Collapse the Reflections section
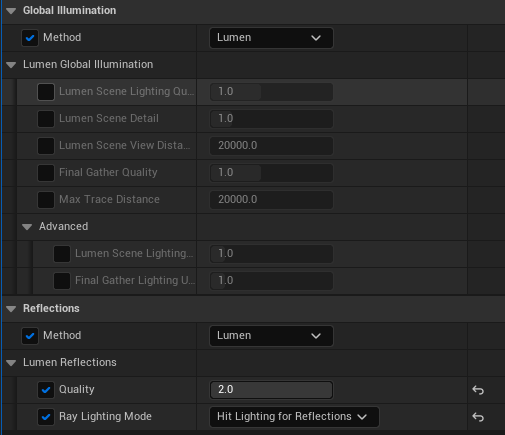This screenshot has height=435, width=505. click(x=11, y=309)
